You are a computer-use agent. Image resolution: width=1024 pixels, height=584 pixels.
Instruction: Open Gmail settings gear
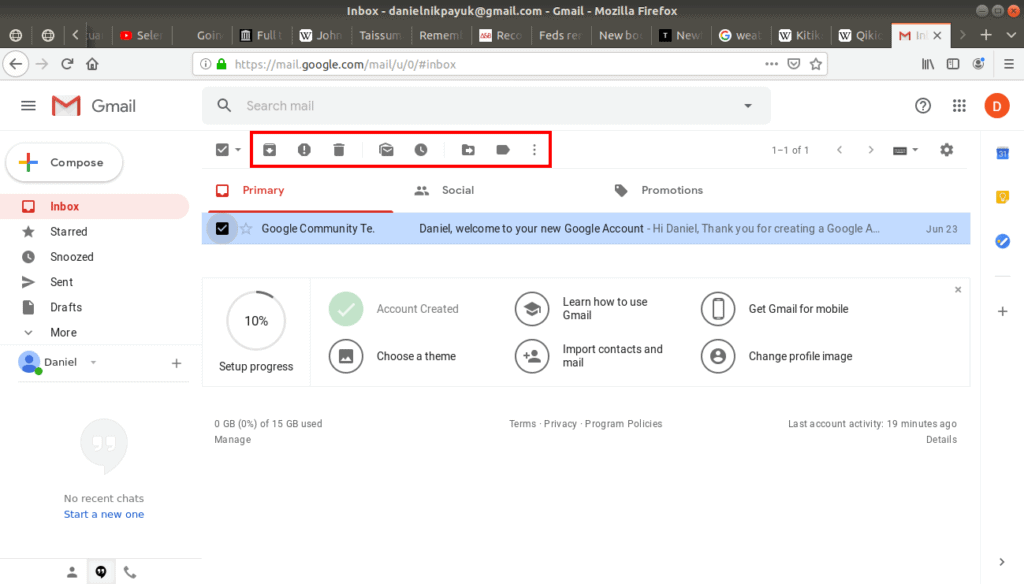coord(946,150)
